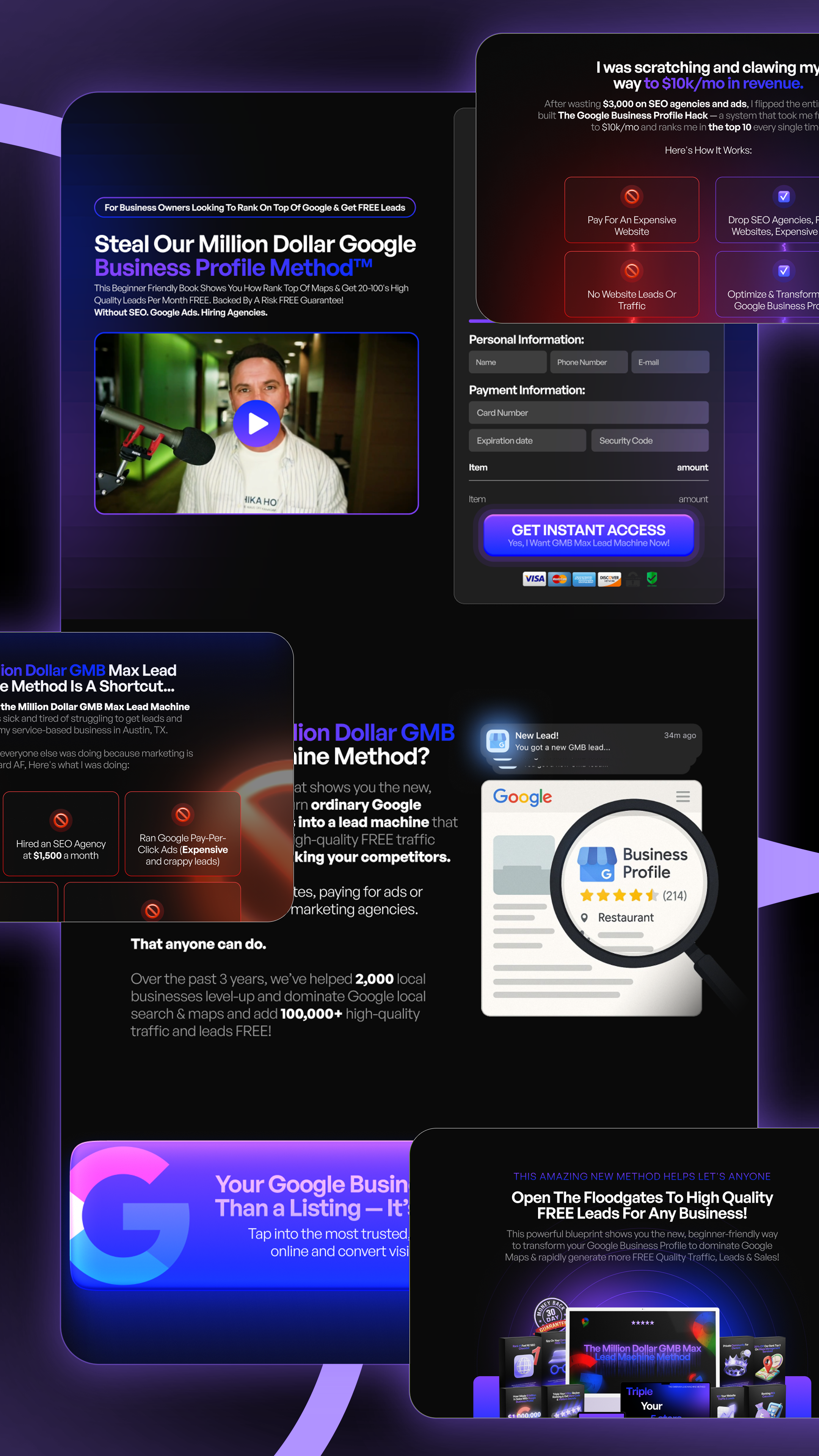The height and width of the screenshot is (1456, 819).
Task: Click the American Express icon
Action: [583, 578]
